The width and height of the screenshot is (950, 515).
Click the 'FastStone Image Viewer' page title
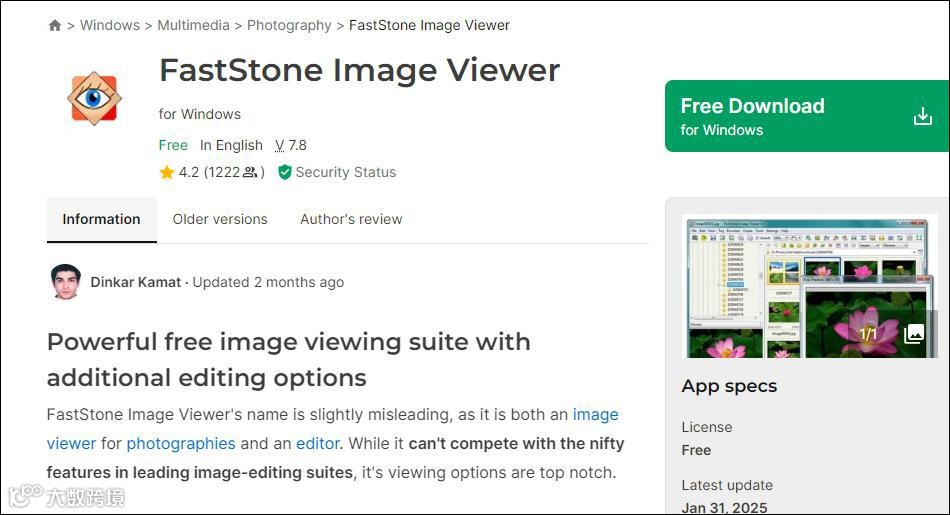[359, 70]
